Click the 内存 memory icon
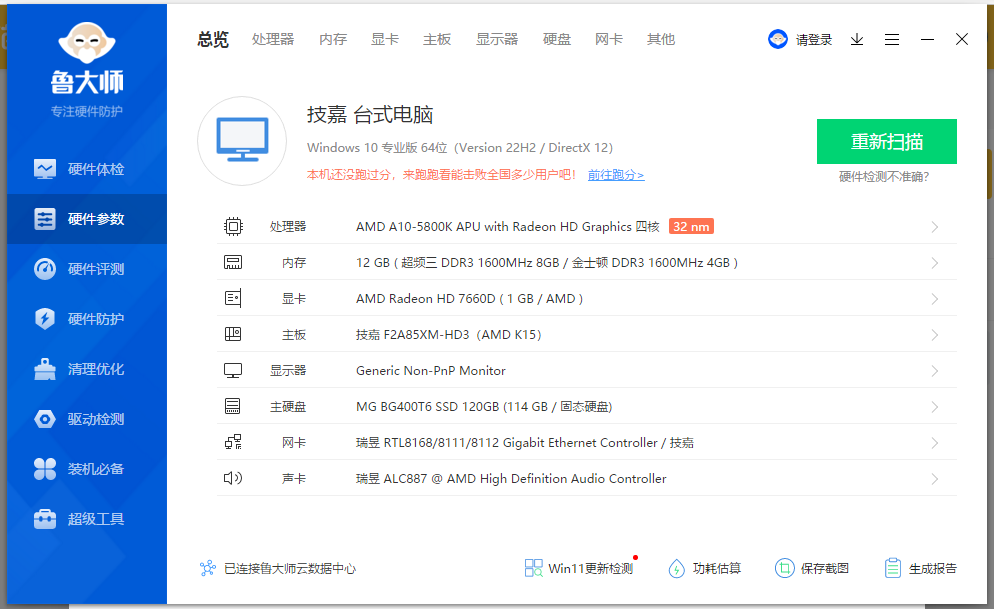The height and width of the screenshot is (609, 994). point(233,262)
